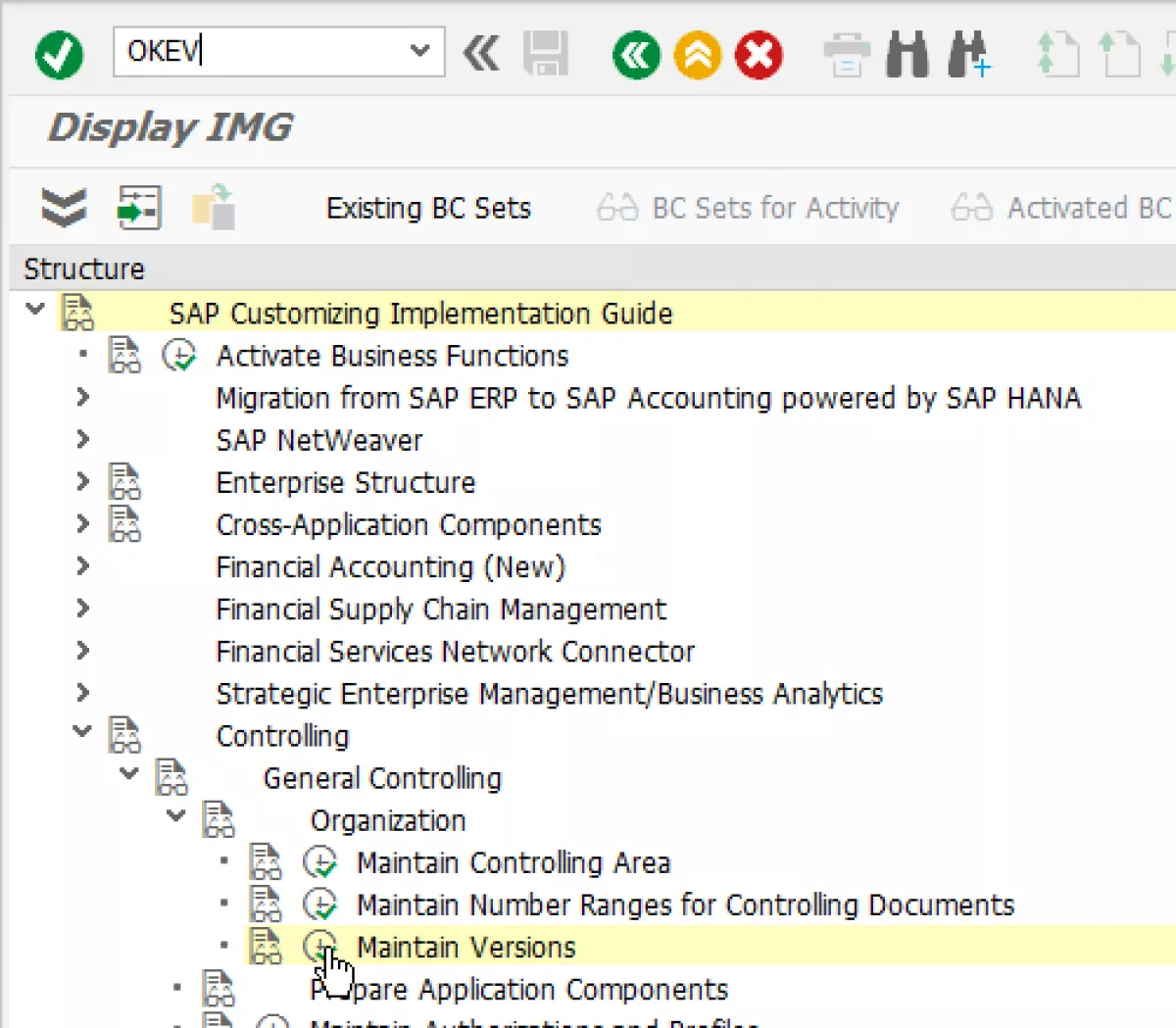The width and height of the screenshot is (1176, 1028).
Task: Click Activated BC Sets button
Action: click(1062, 208)
